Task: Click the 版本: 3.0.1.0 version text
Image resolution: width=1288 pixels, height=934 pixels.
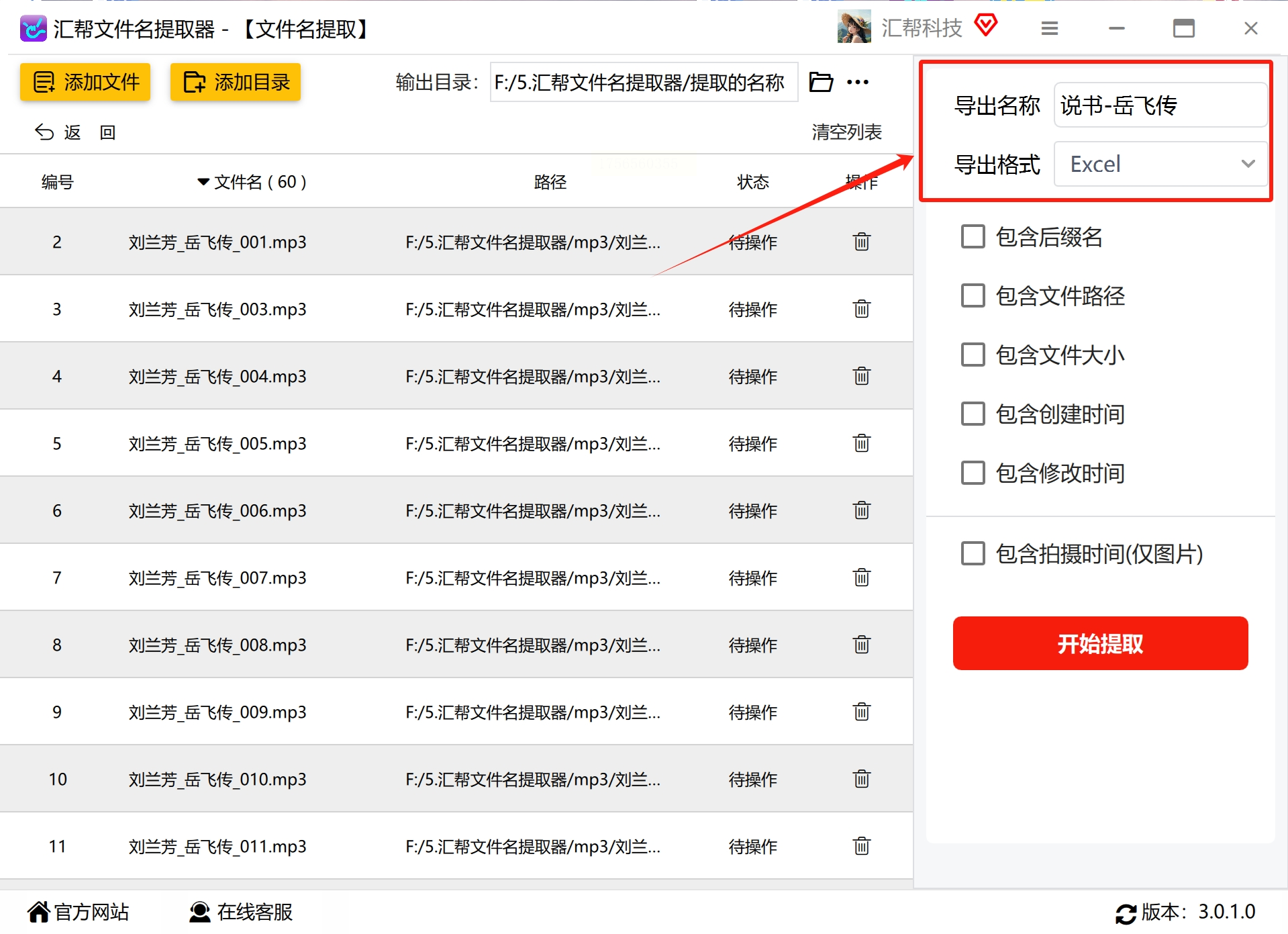Action: [x=1198, y=912]
